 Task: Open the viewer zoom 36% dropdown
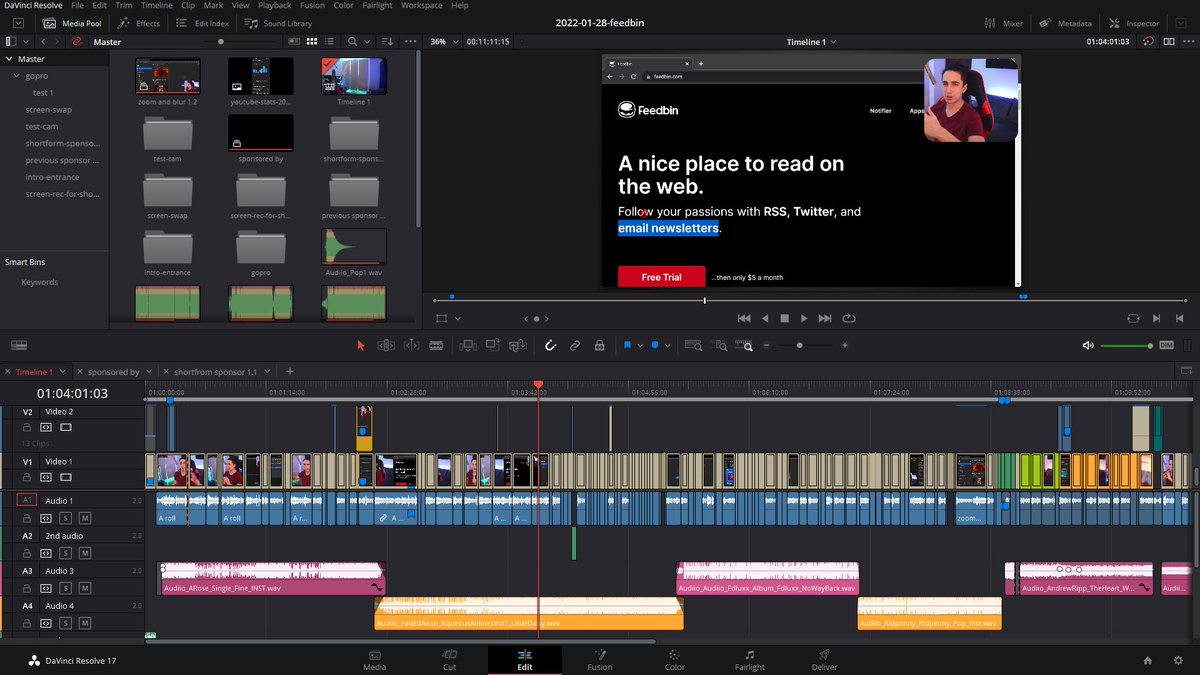(445, 42)
